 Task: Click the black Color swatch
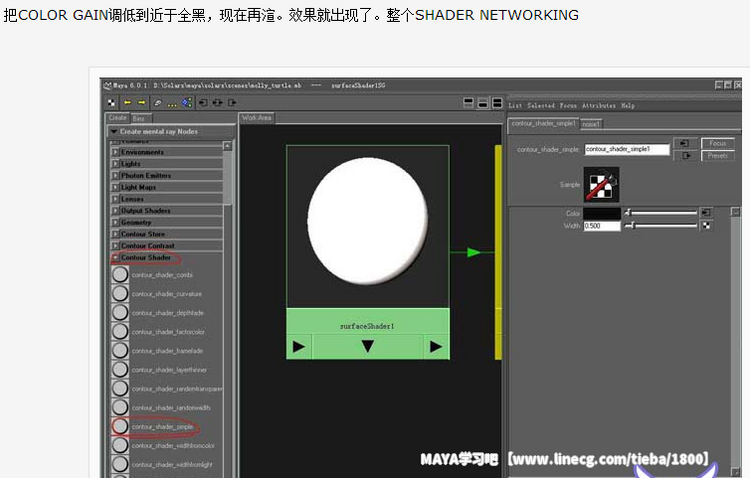click(602, 213)
